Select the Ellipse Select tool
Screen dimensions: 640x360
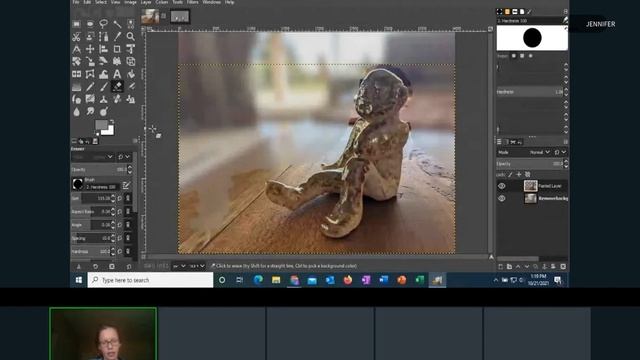[90, 24]
